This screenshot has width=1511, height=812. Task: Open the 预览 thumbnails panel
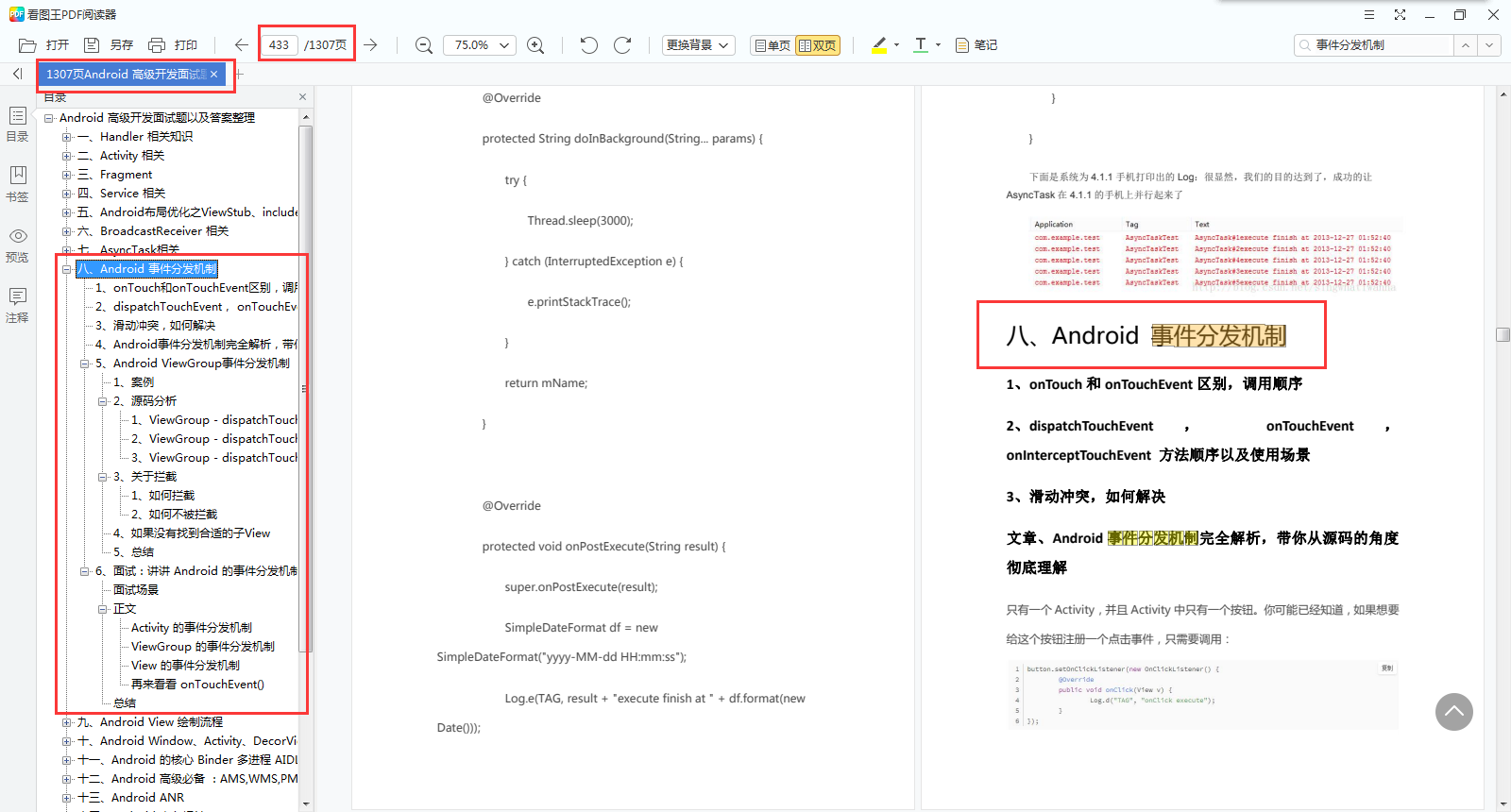pos(18,245)
